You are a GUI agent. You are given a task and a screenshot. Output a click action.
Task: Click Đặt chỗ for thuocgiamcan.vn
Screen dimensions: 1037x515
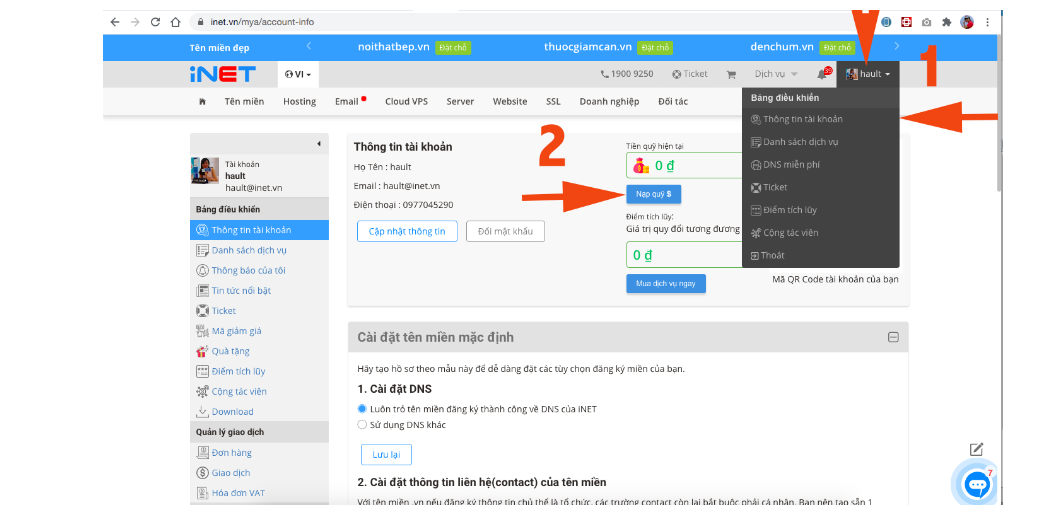(x=655, y=48)
